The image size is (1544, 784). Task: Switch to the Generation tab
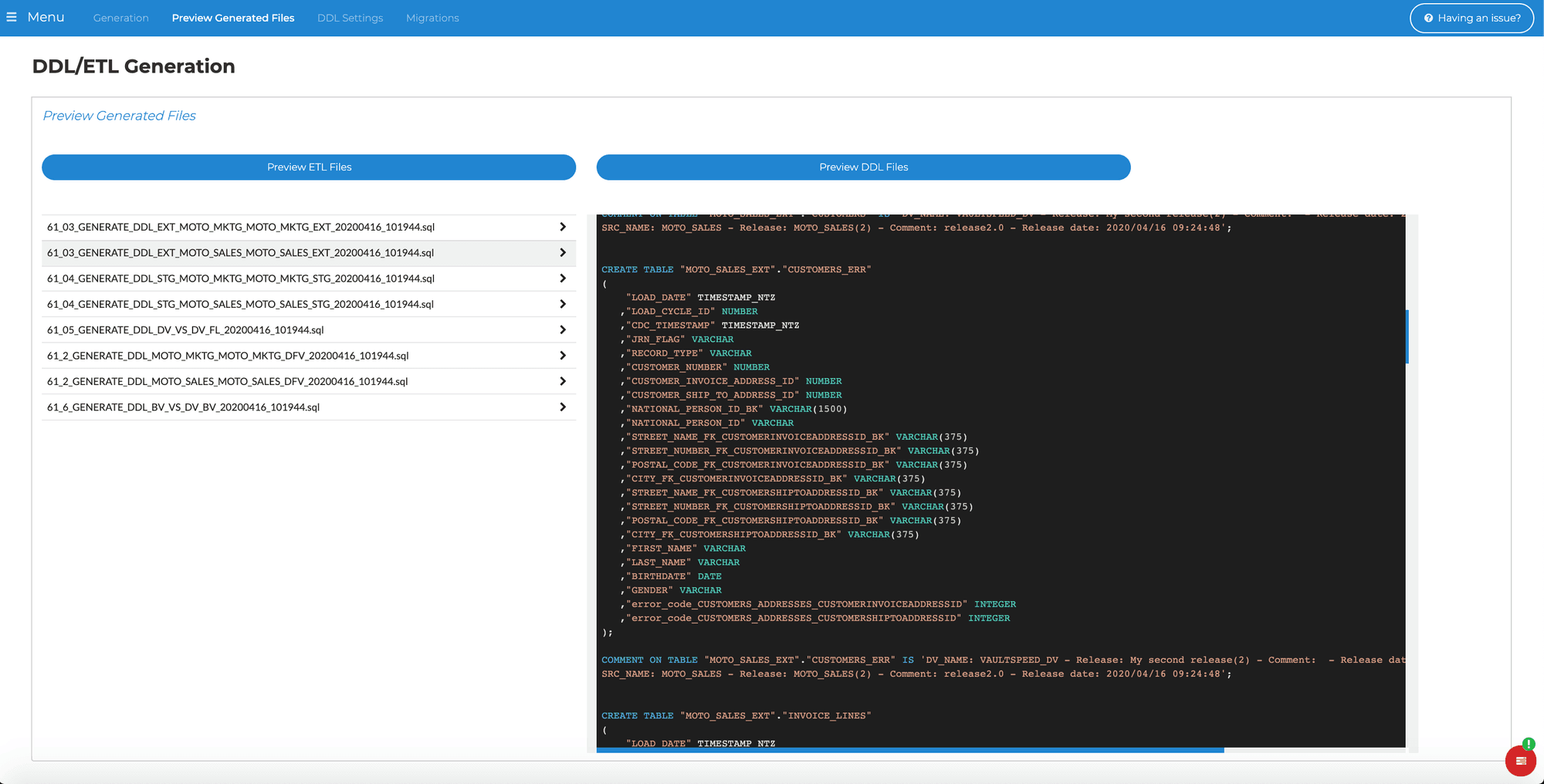120,18
